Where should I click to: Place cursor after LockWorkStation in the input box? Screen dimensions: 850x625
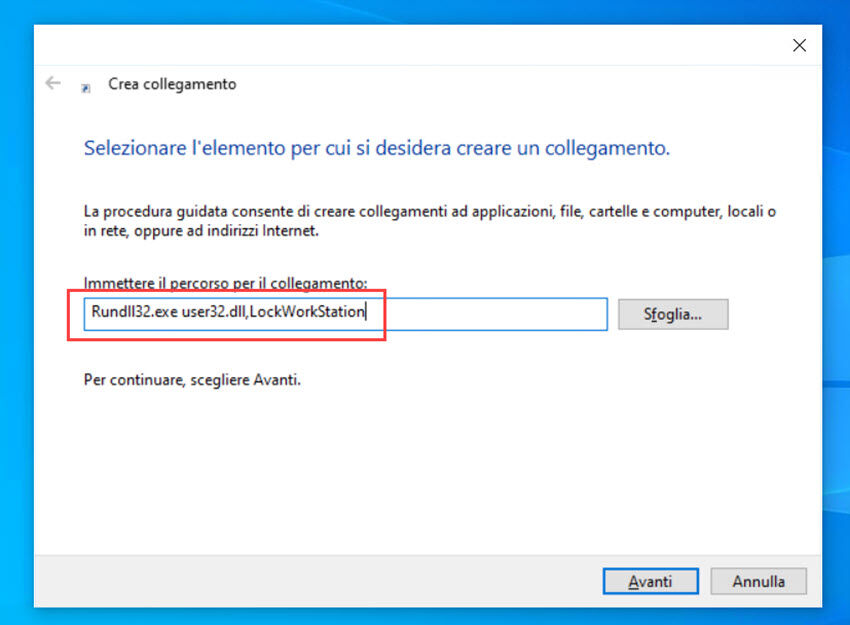click(364, 312)
